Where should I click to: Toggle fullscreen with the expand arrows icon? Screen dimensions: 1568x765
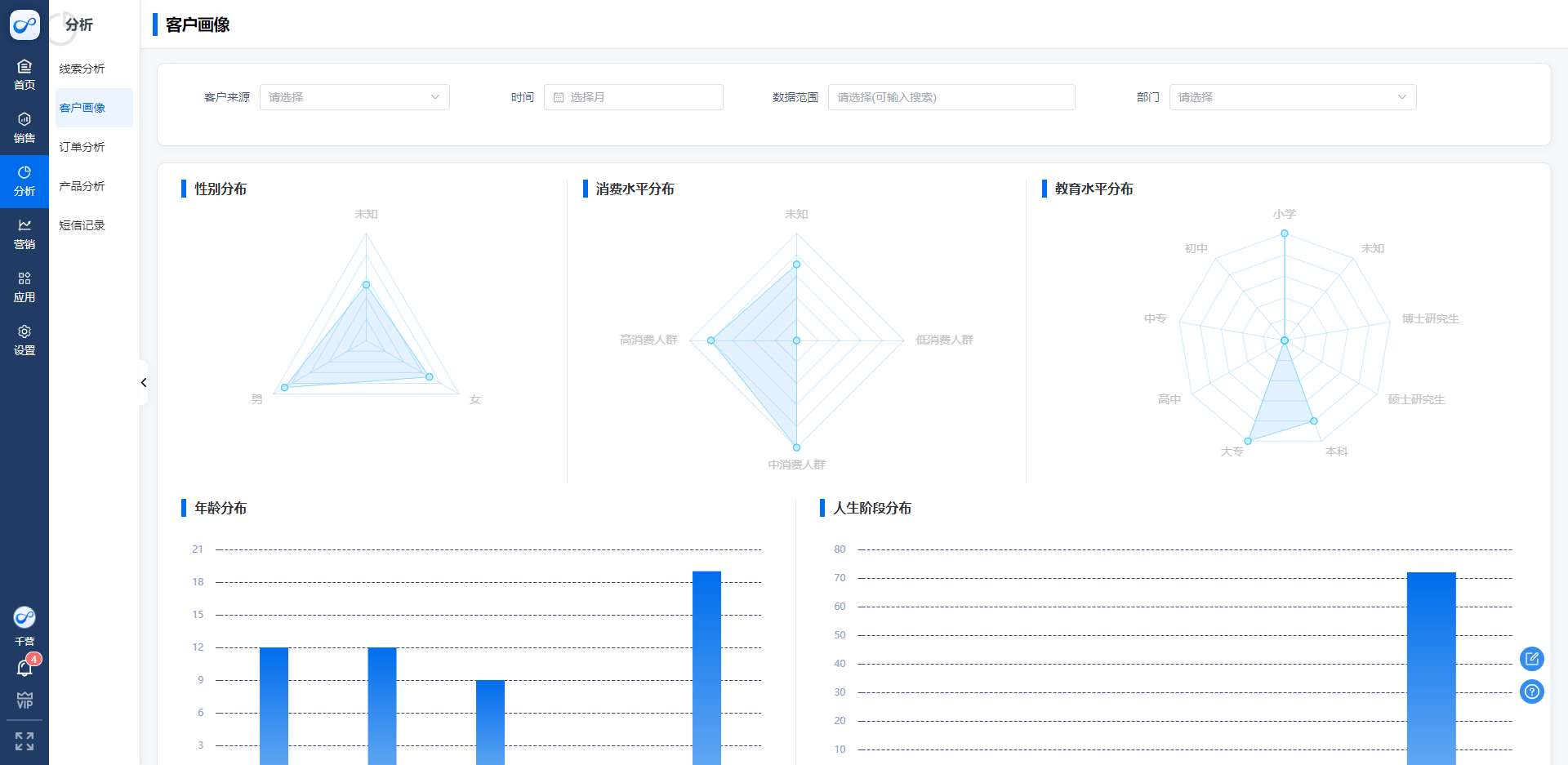pos(24,741)
